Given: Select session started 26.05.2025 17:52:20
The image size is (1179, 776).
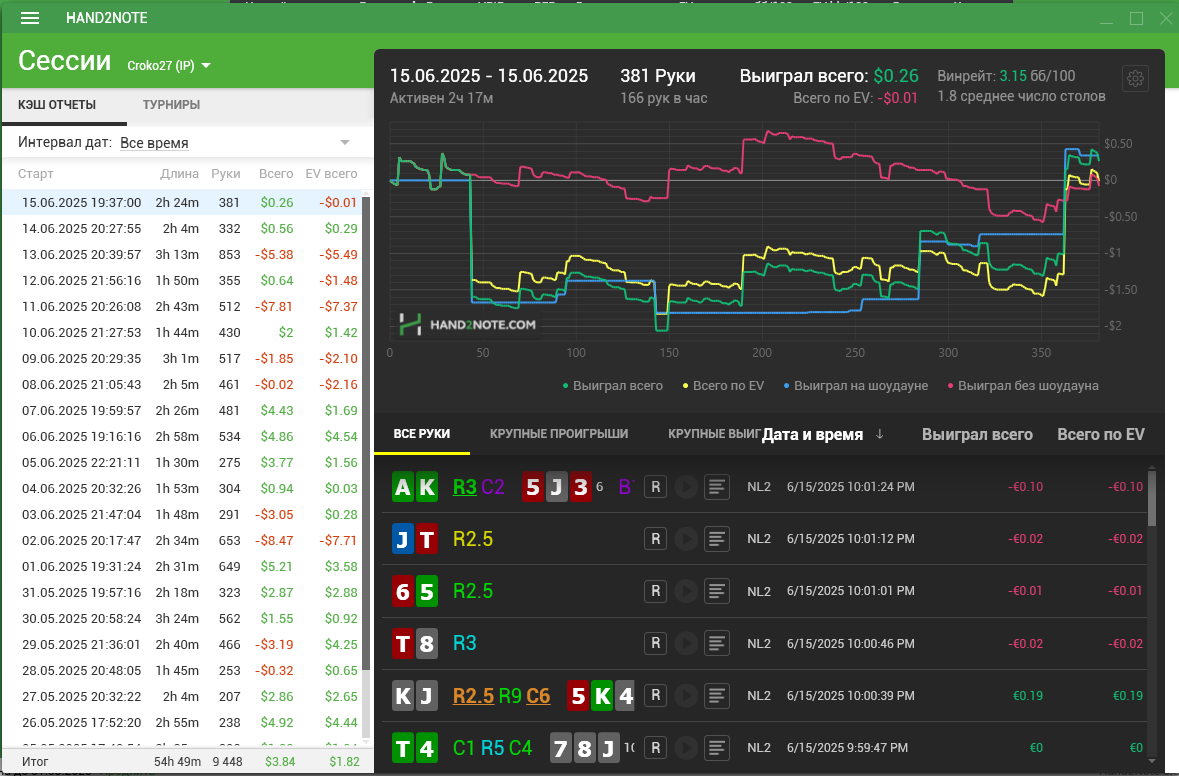Looking at the screenshot, I should 182,723.
